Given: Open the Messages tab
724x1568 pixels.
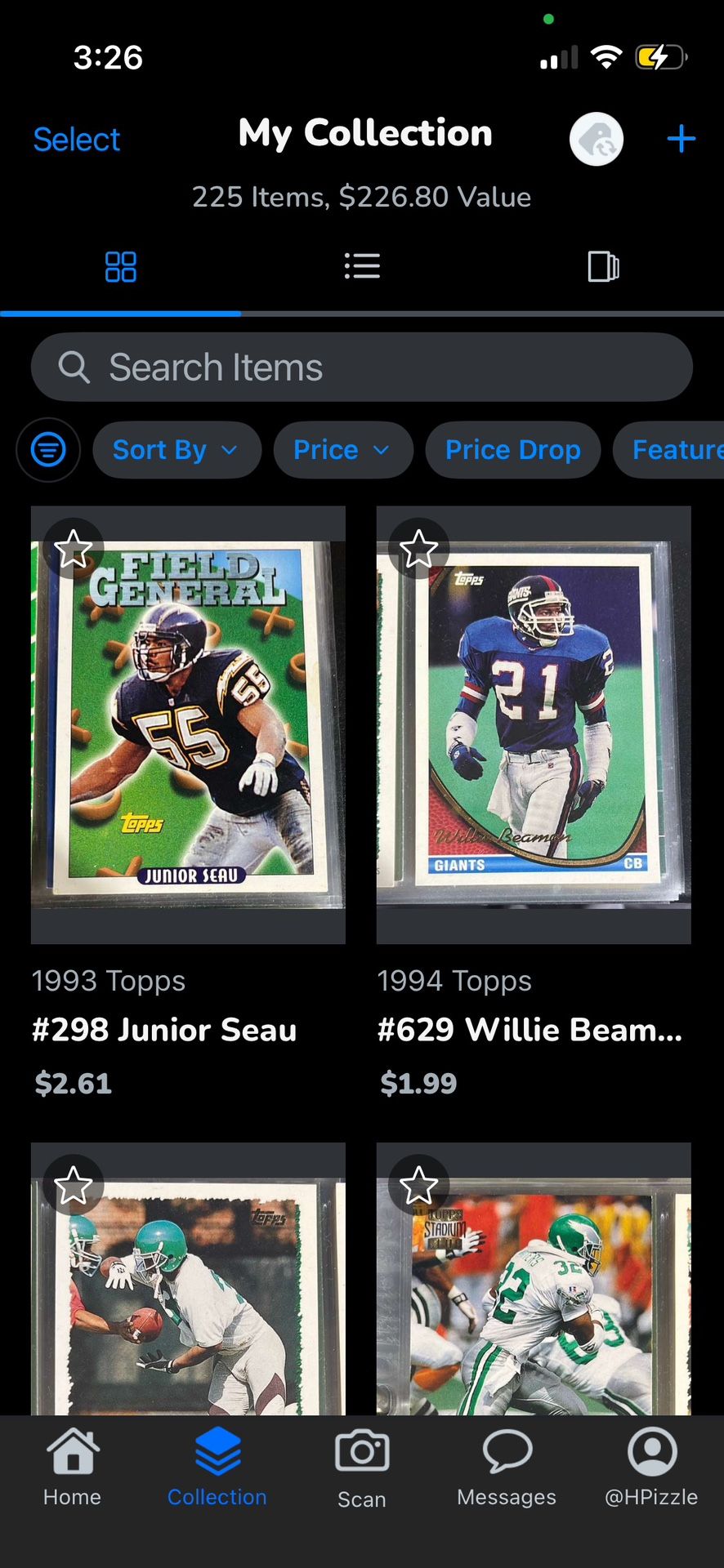Looking at the screenshot, I should [507, 1468].
